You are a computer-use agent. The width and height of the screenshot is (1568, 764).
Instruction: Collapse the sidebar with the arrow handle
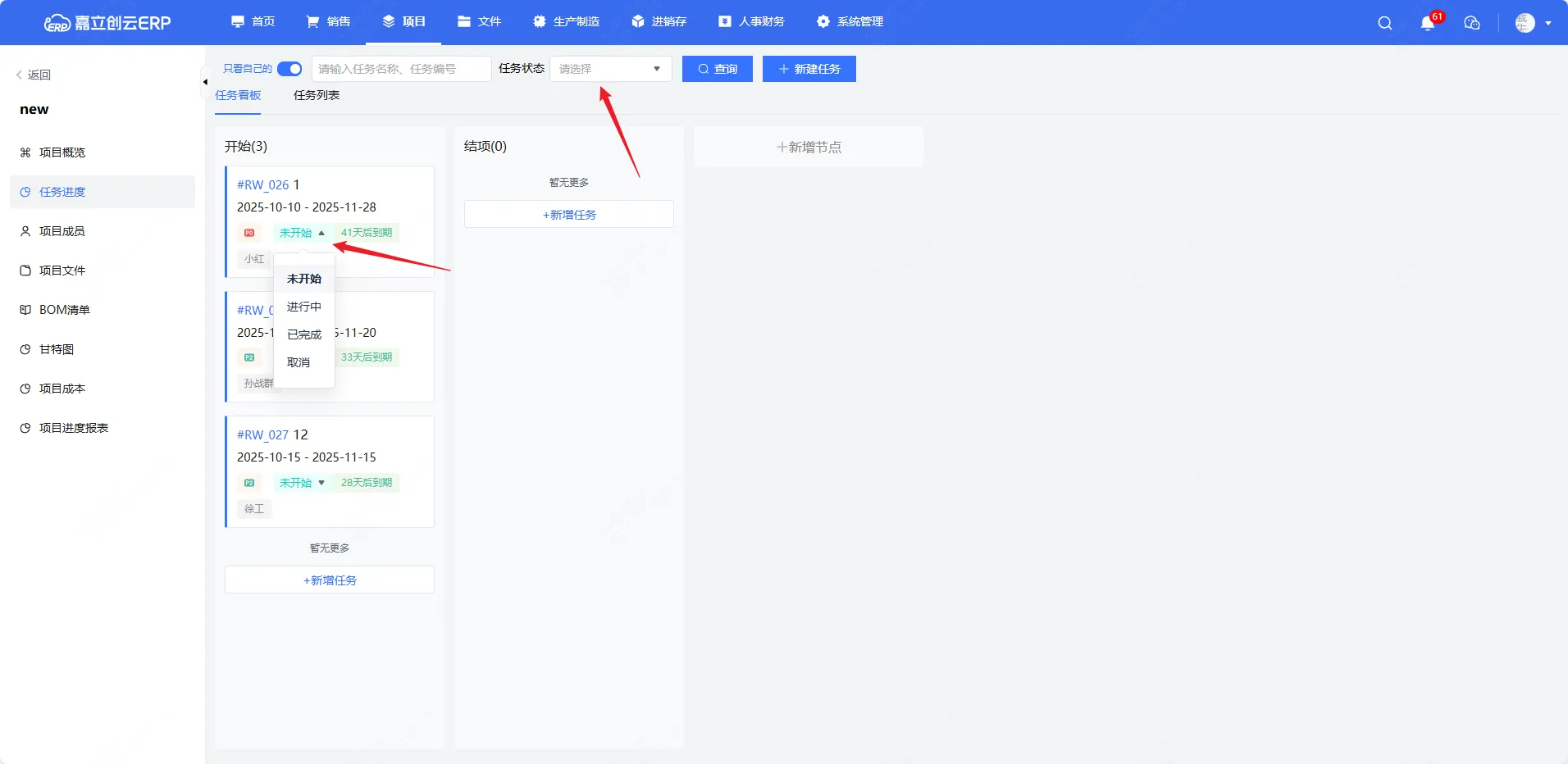click(x=204, y=82)
